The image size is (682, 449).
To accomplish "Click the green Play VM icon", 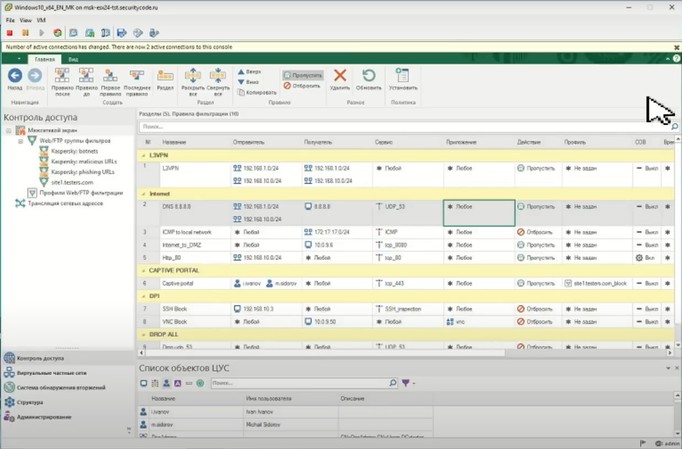I will coord(41,33).
